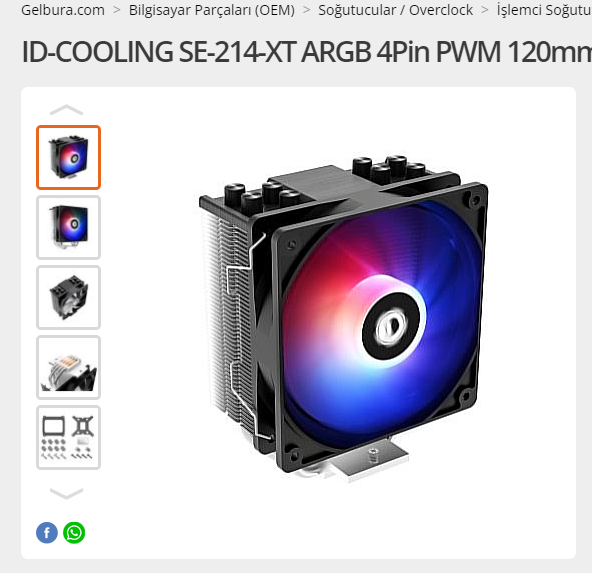Click the ID-COOLING SE-214-XT product title

point(307,51)
